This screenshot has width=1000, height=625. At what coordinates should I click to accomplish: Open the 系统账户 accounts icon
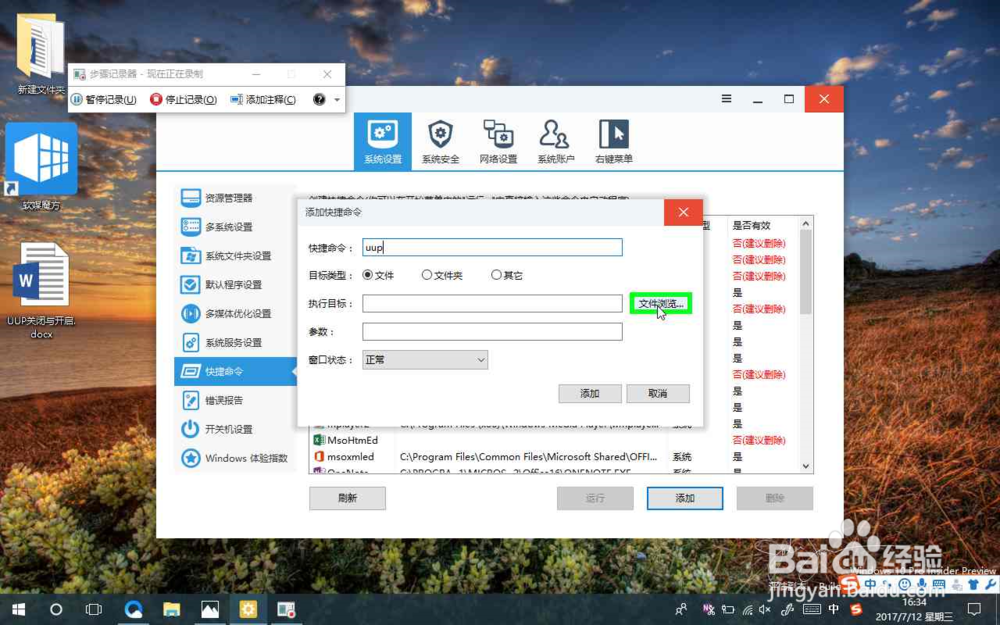pos(554,139)
